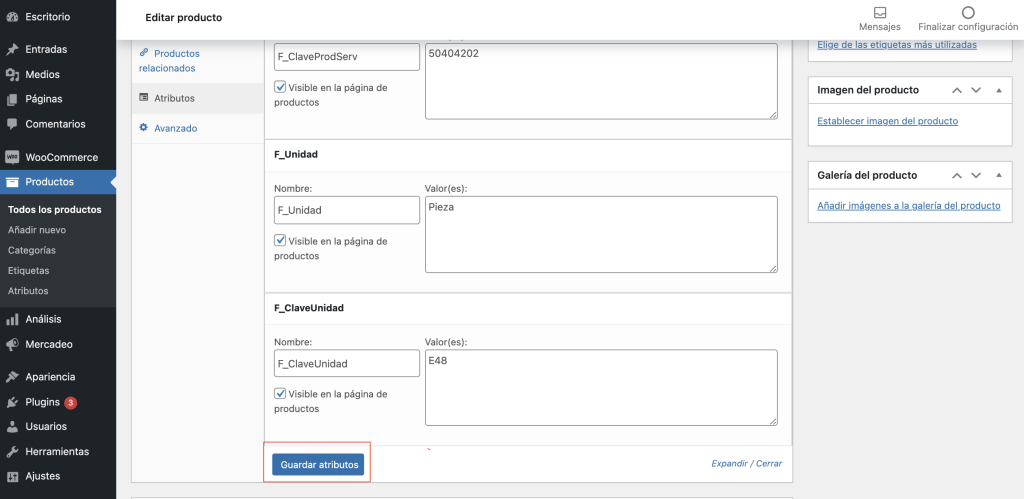
Task: Collapse the Imagen del producto panel triangle
Action: click(999, 90)
